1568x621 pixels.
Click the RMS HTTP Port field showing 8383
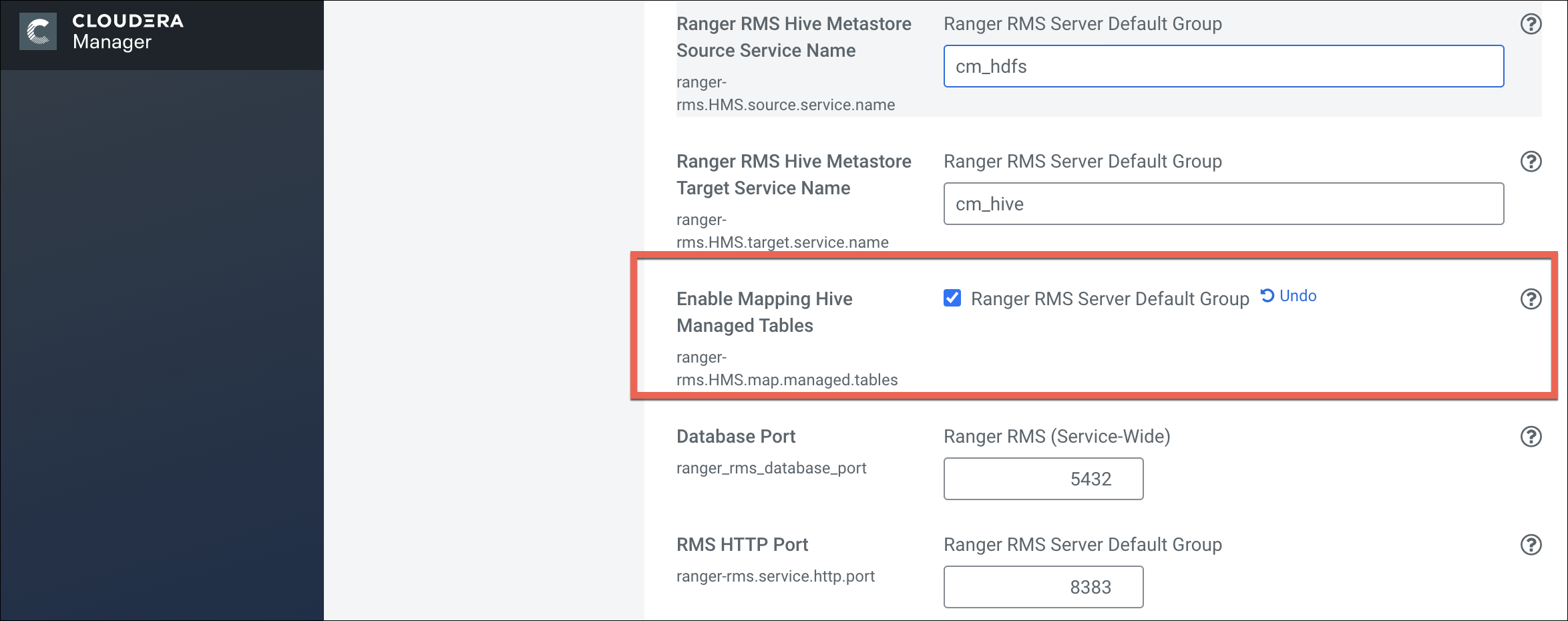1043,587
